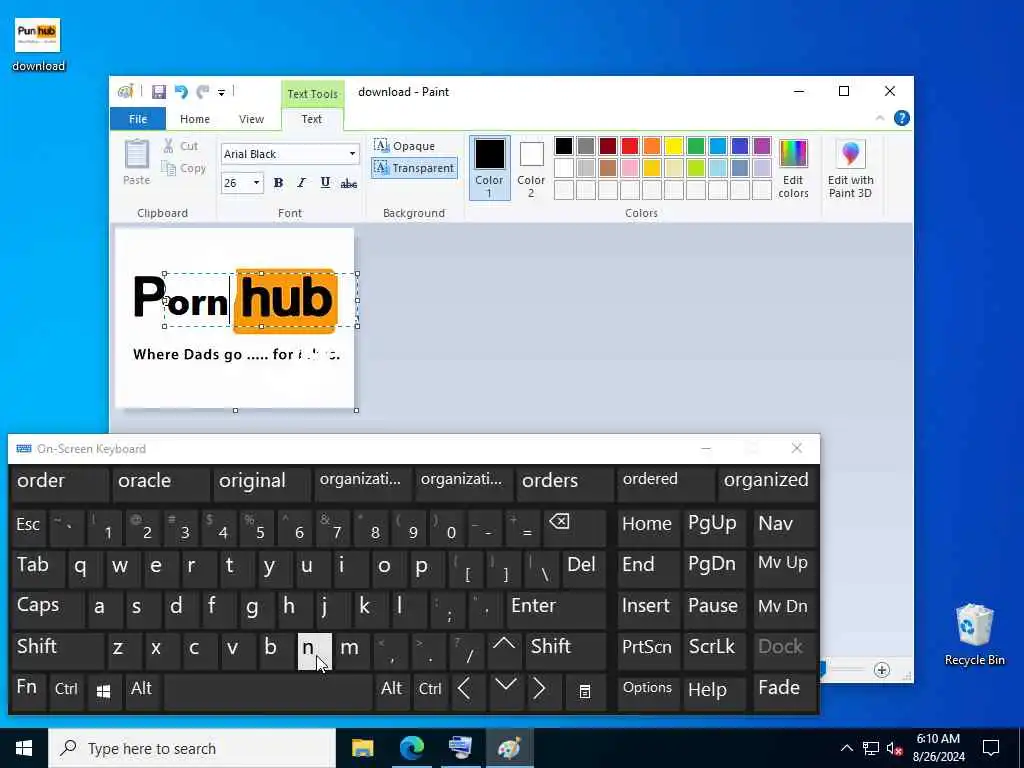Screen dimensions: 1024x768
Task: Toggle the Fn key on keyboard
Action: point(28,691)
